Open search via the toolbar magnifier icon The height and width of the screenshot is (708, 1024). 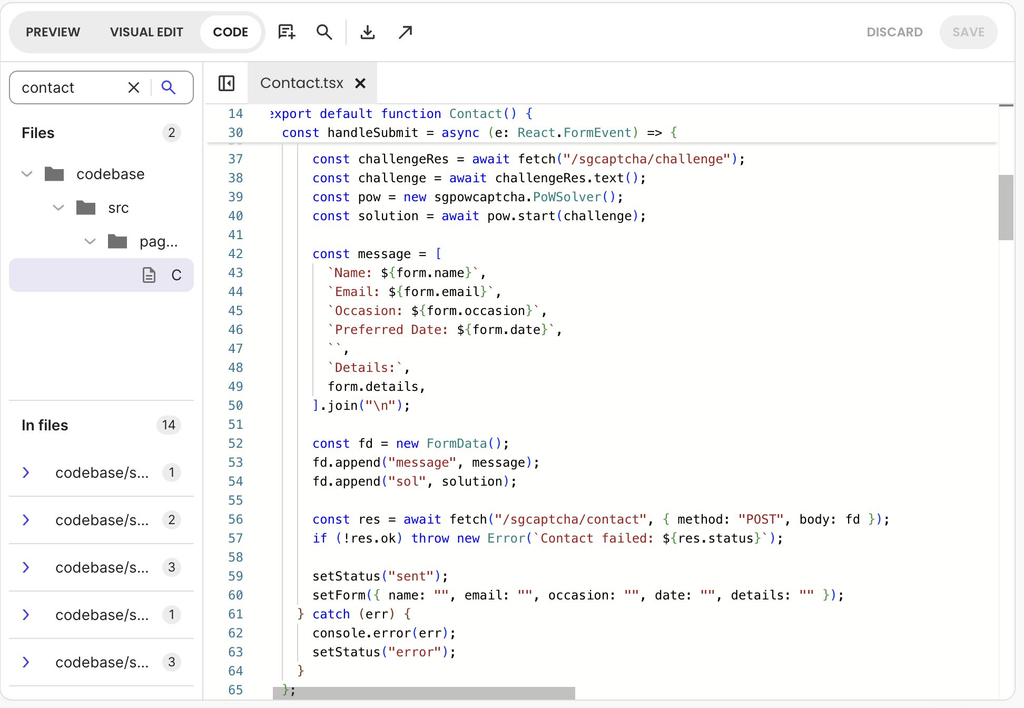tap(324, 32)
